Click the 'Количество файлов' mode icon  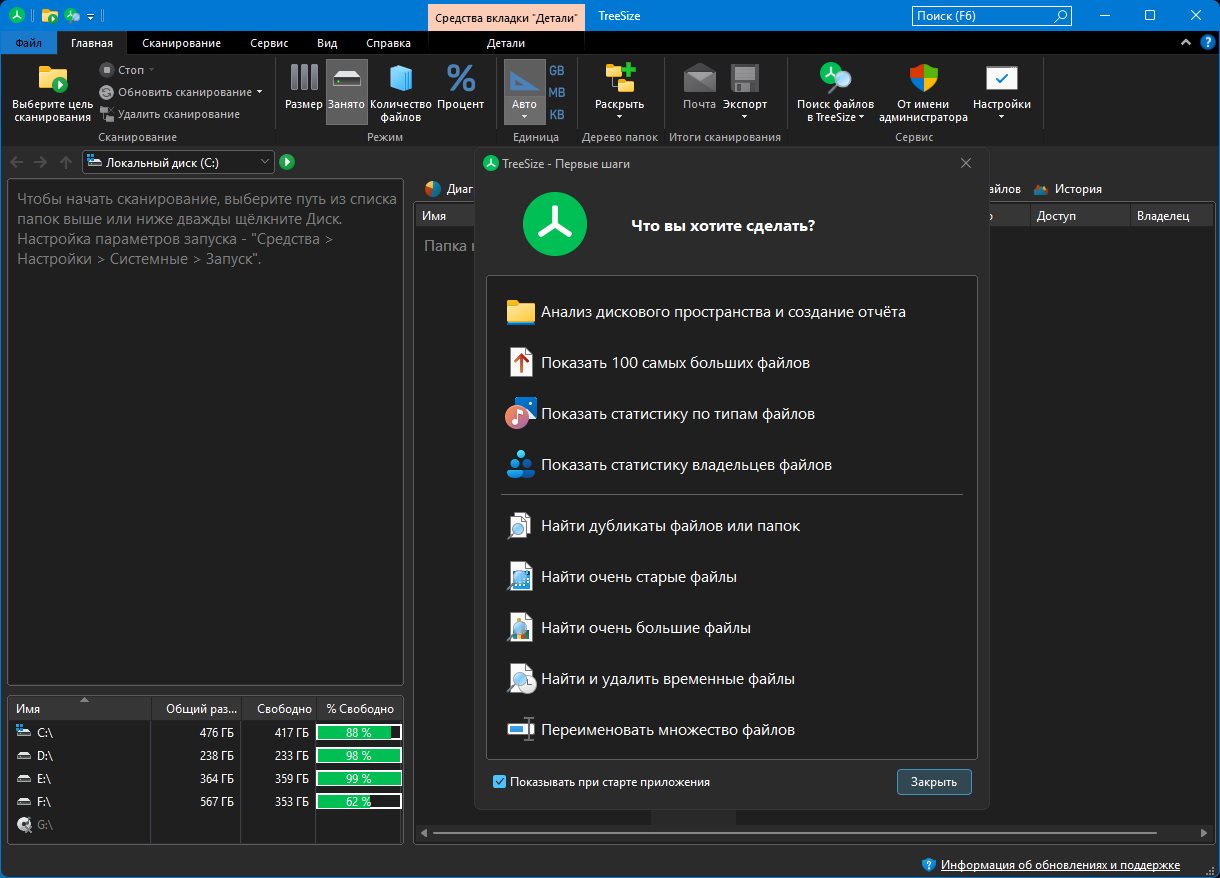coord(400,79)
